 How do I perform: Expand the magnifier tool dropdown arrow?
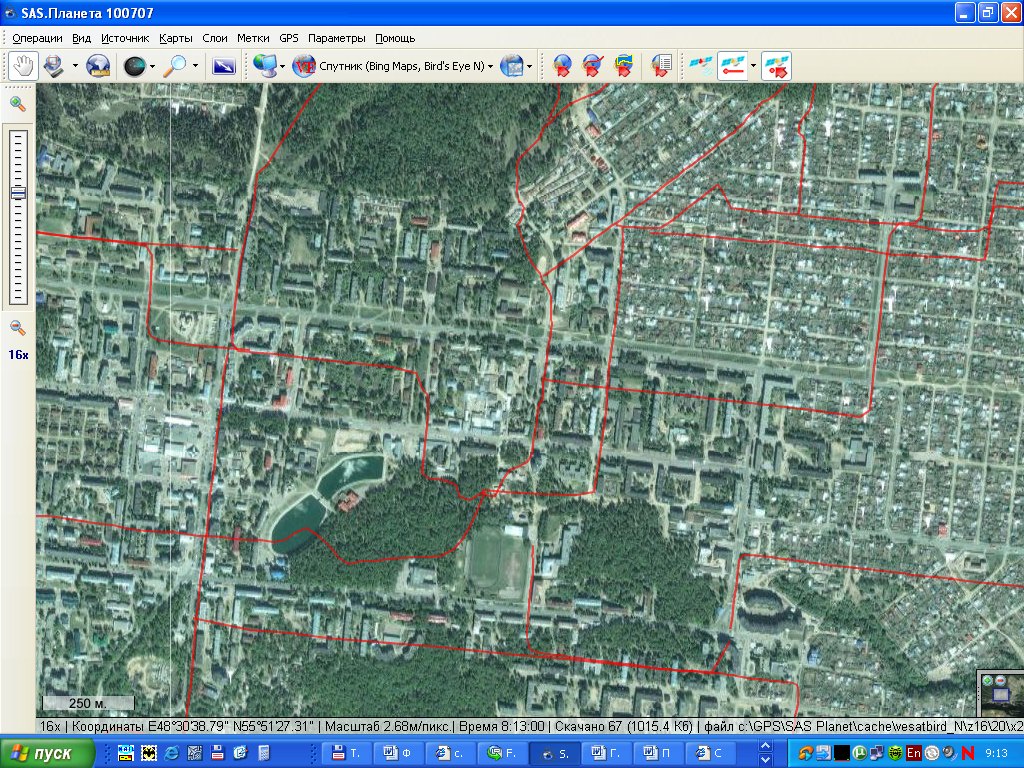(195, 66)
